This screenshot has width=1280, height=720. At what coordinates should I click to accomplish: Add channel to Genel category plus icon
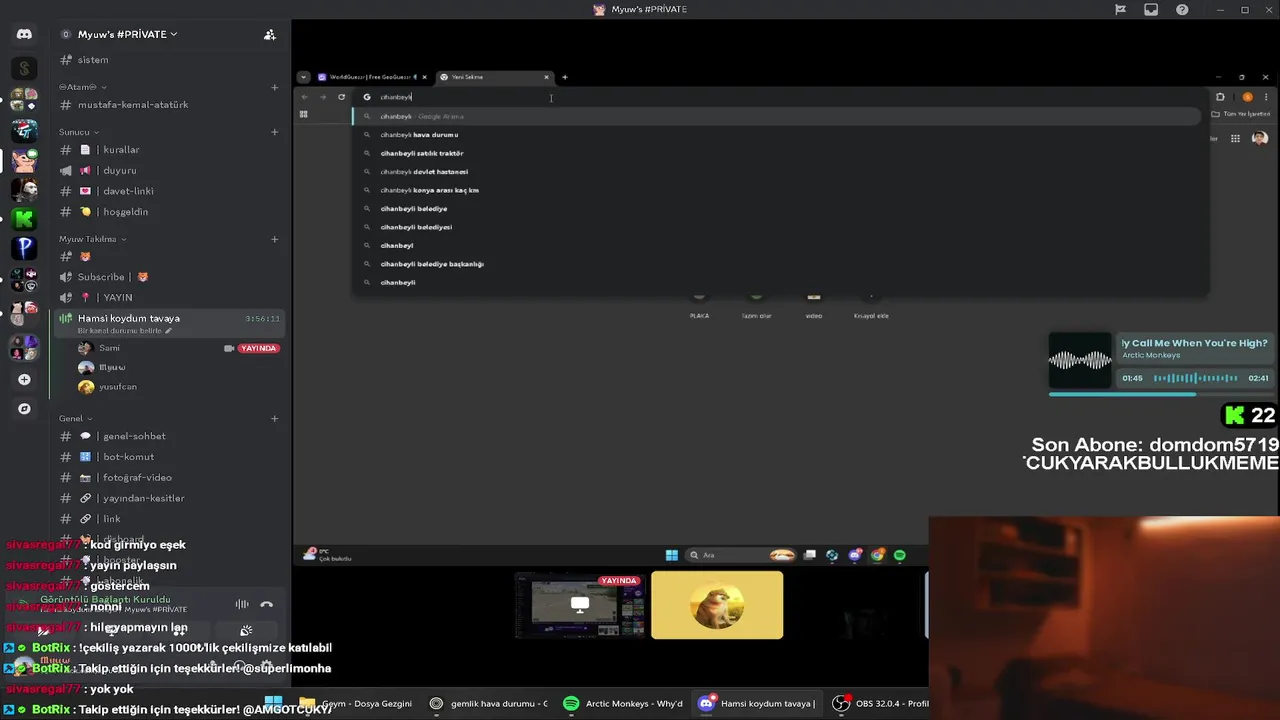(275, 418)
